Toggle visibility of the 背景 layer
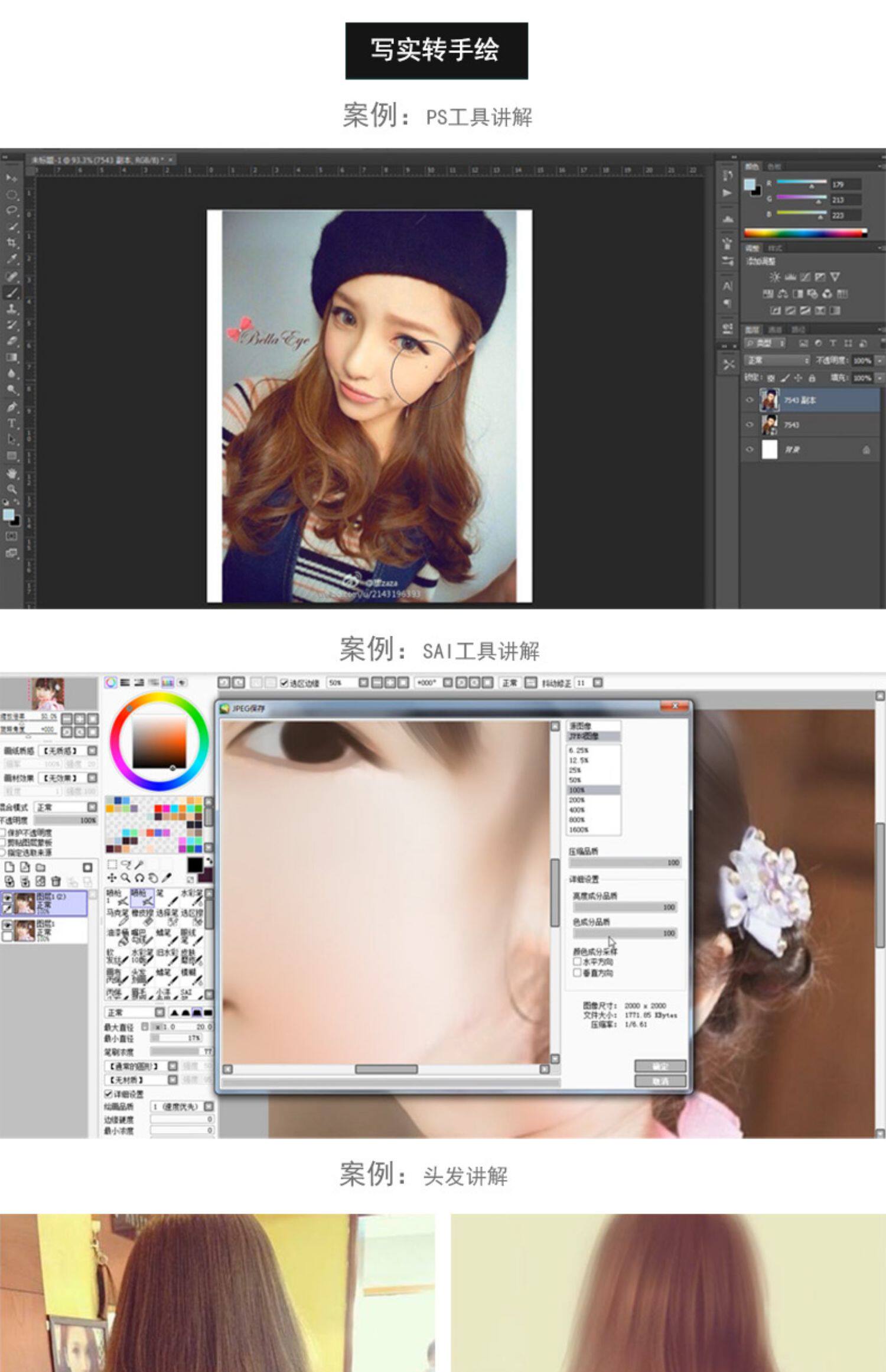Screen dimensions: 886x1372 click(x=750, y=450)
